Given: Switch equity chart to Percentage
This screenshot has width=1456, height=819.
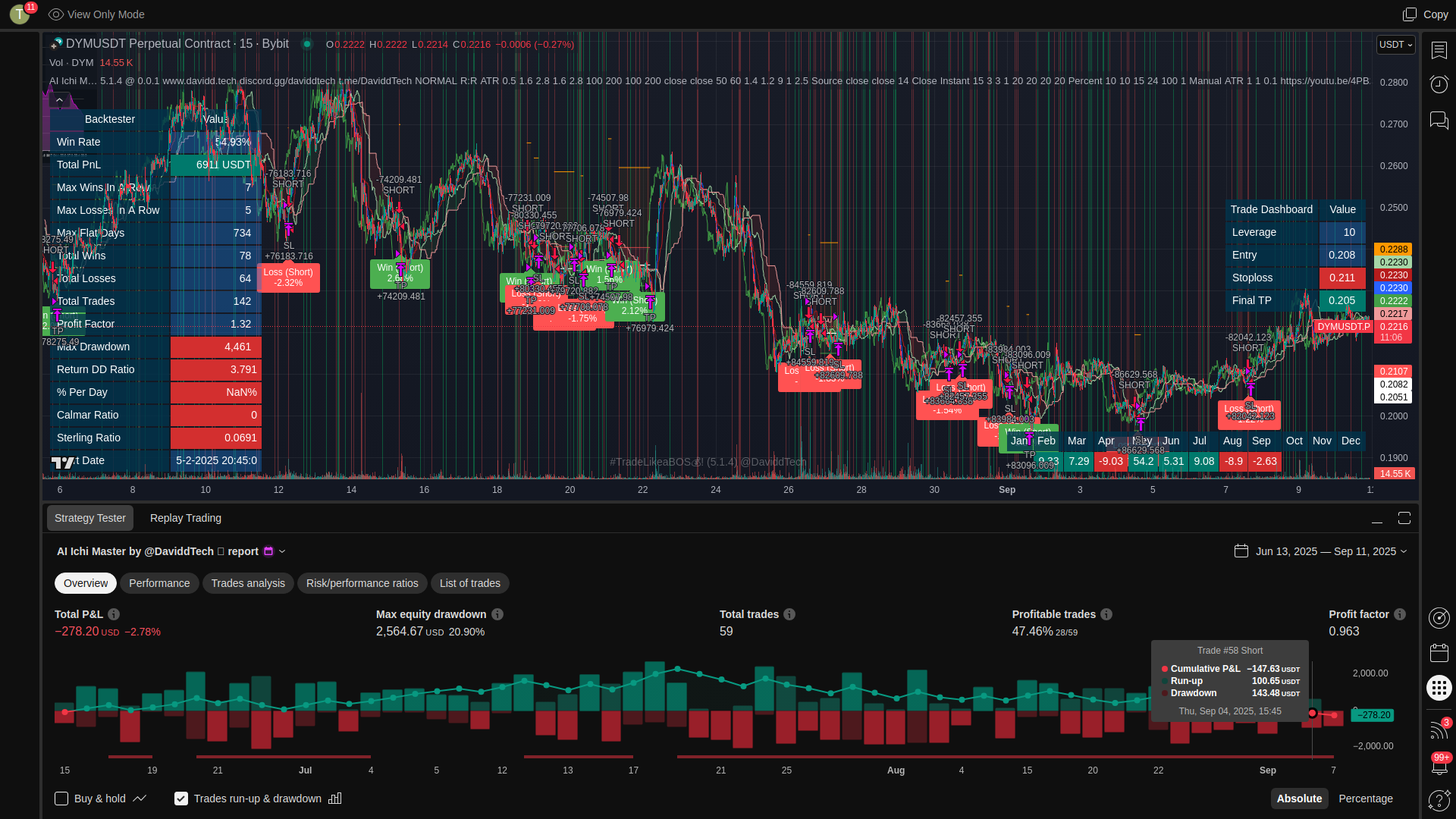Looking at the screenshot, I should 1366,799.
